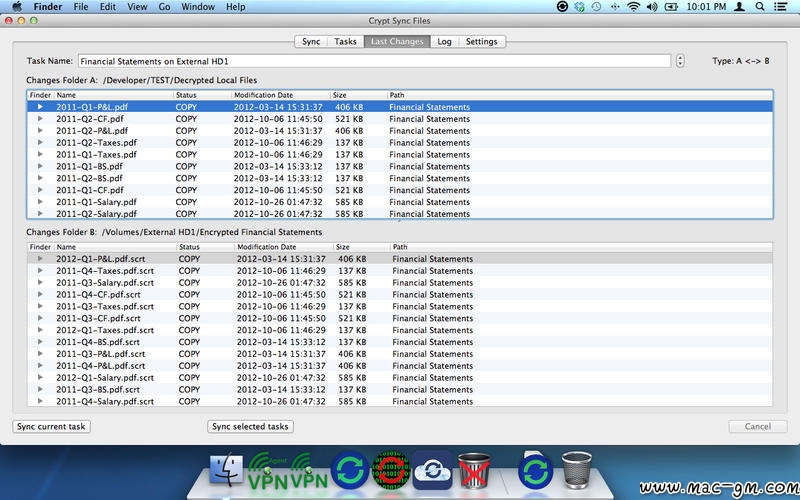Click the Task Name input field

374,61
